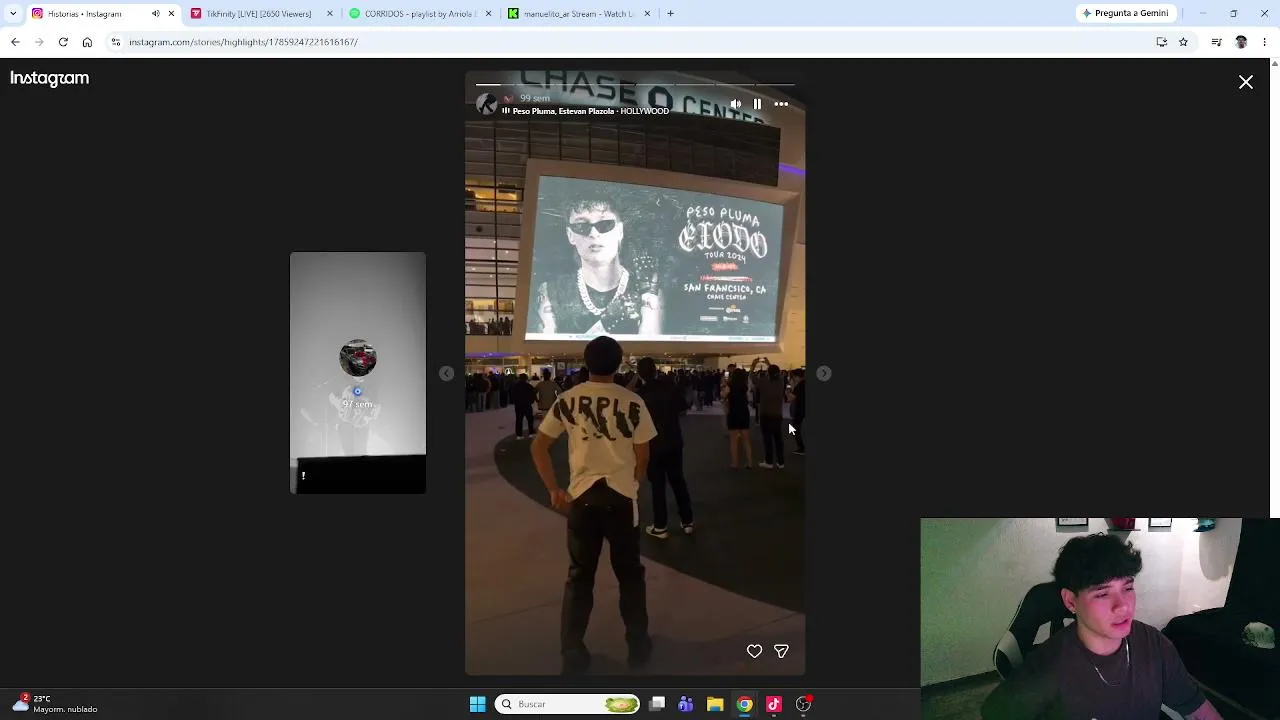Viewport: 1280px width, 720px height.
Task: Open the weather widget showing 23°C
Action: point(54,704)
